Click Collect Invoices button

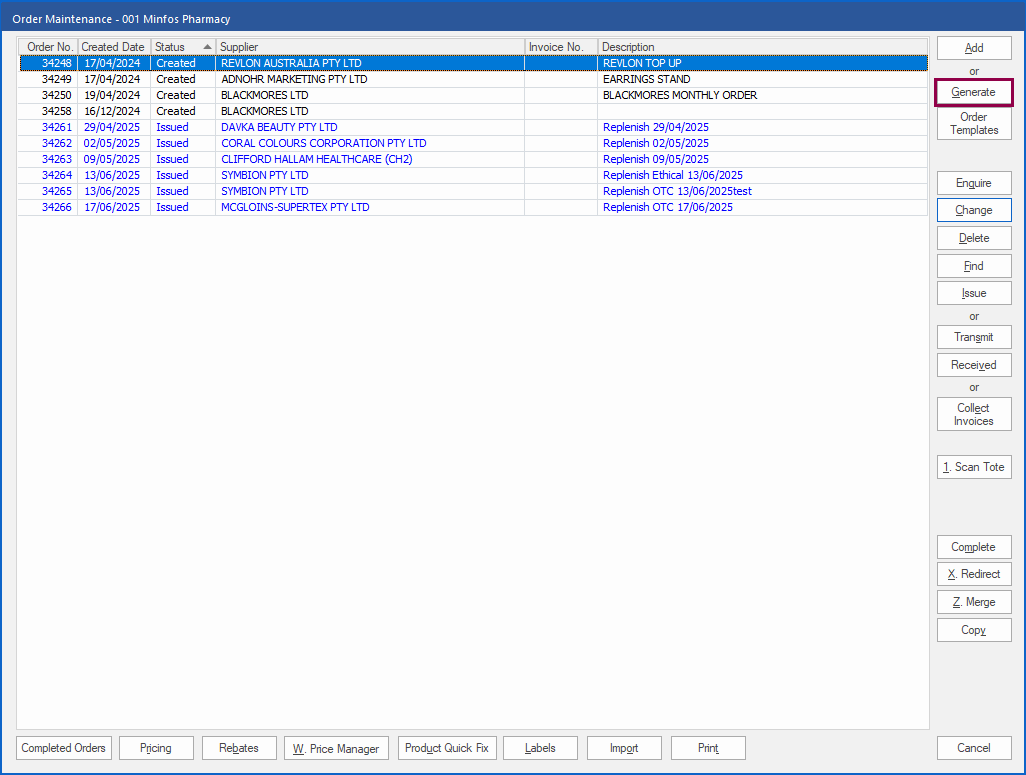tap(974, 414)
